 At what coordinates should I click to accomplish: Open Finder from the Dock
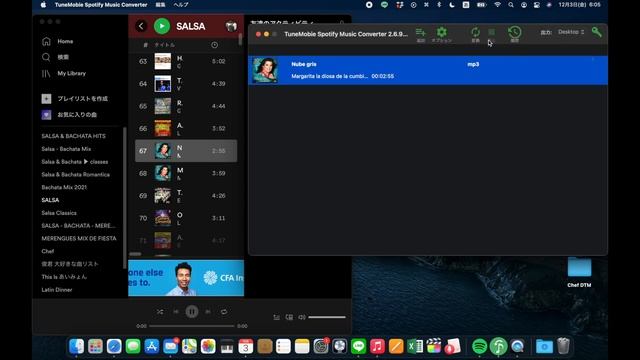tap(77, 346)
